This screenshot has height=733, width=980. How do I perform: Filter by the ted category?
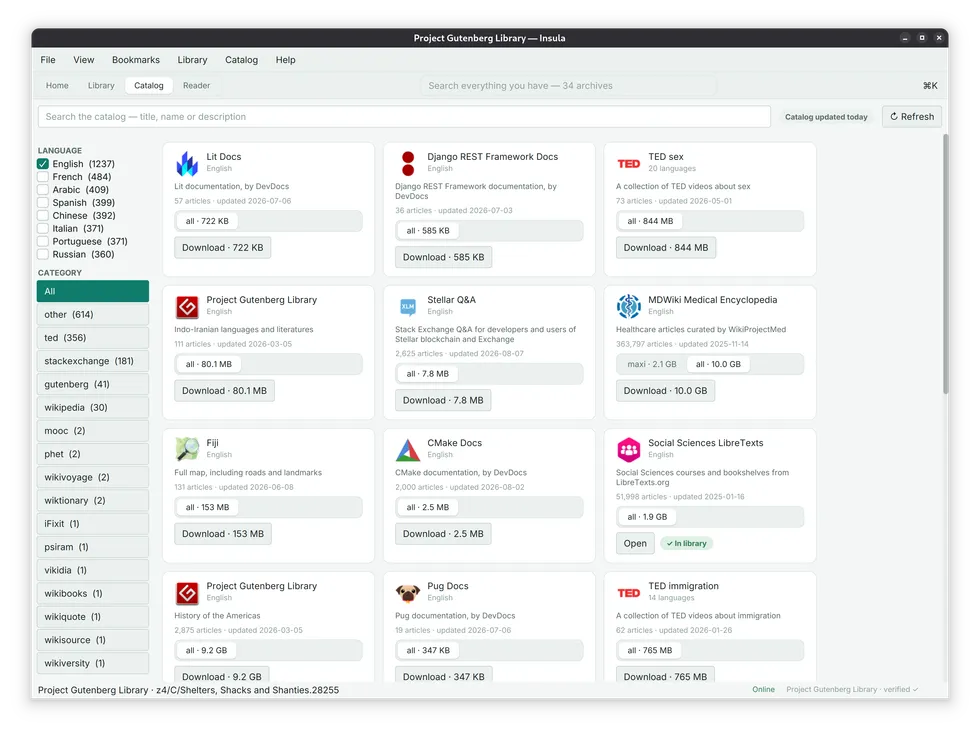click(92, 337)
